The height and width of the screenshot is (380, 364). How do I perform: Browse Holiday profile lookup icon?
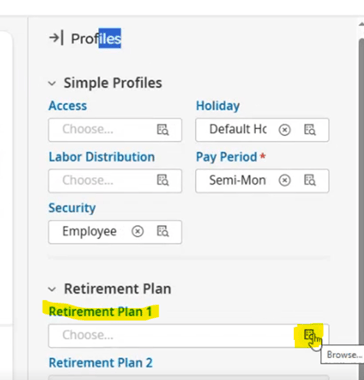click(x=310, y=130)
